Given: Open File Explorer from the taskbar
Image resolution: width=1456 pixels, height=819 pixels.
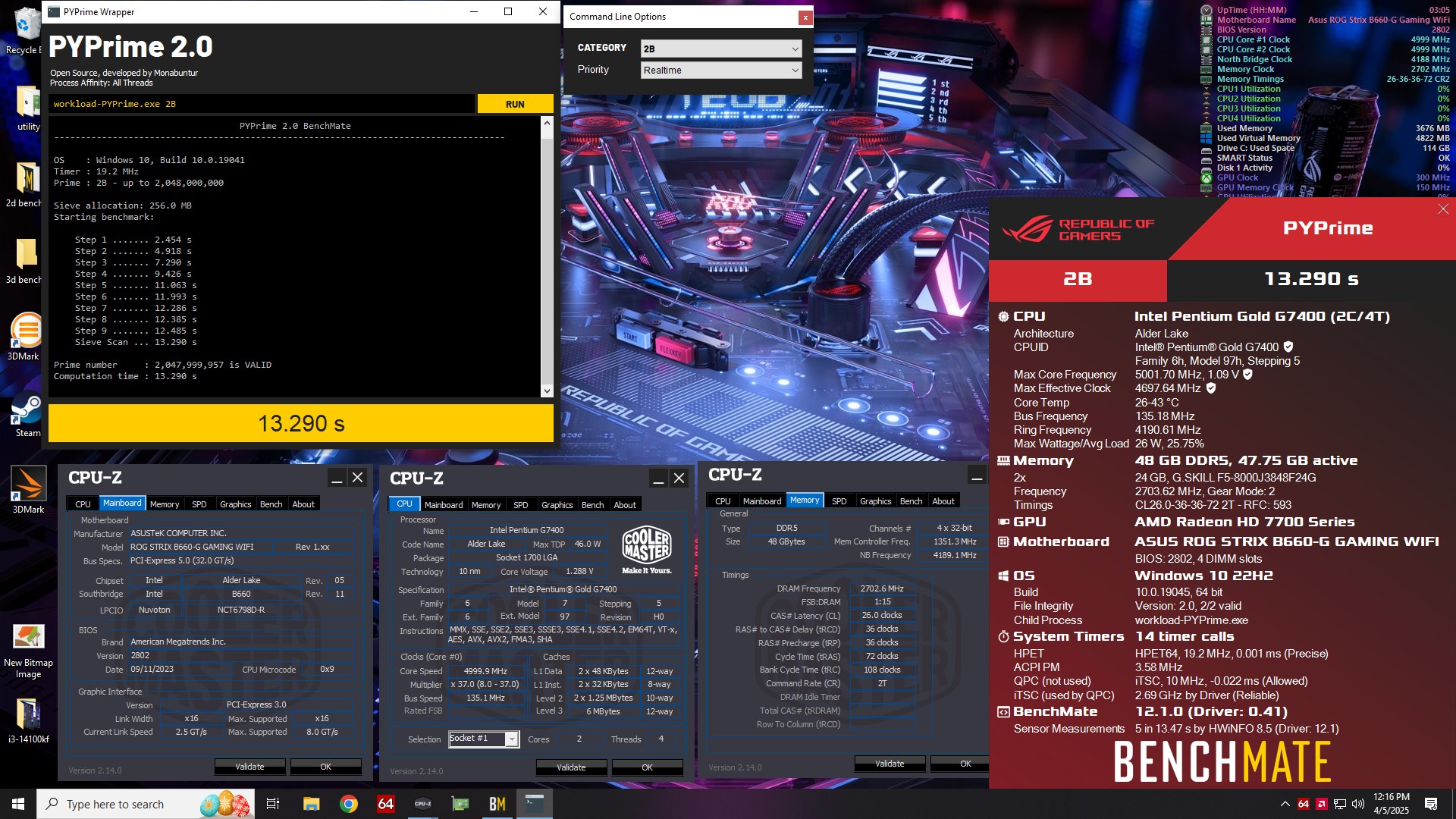Looking at the screenshot, I should click(311, 804).
